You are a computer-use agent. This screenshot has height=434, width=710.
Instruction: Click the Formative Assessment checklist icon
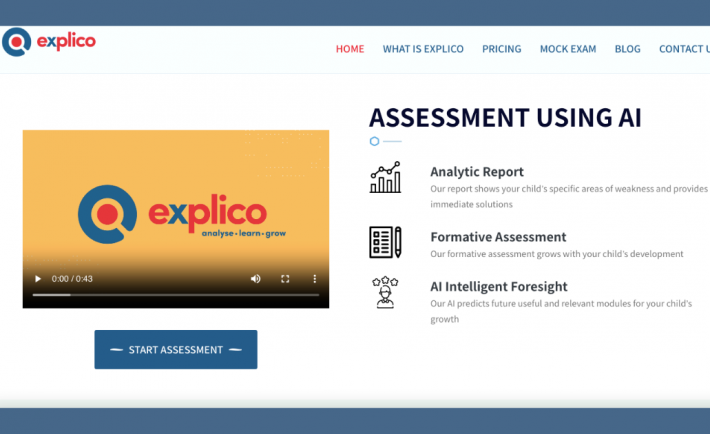point(385,242)
